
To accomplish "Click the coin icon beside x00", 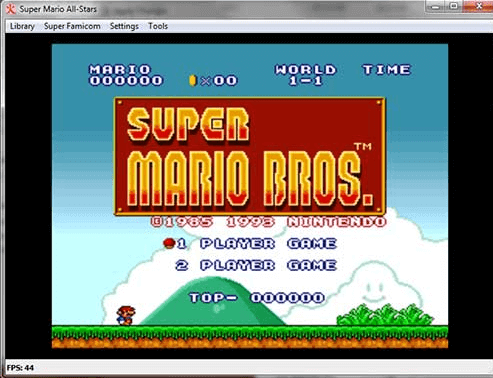I will coord(192,80).
